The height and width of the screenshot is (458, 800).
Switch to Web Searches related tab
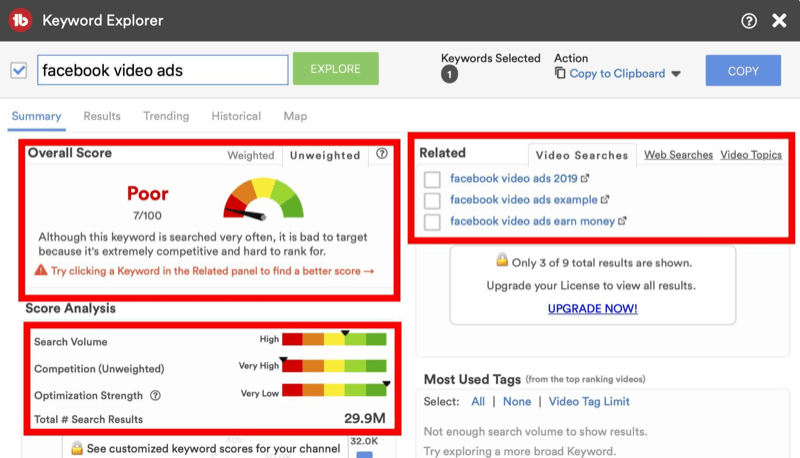[678, 155]
